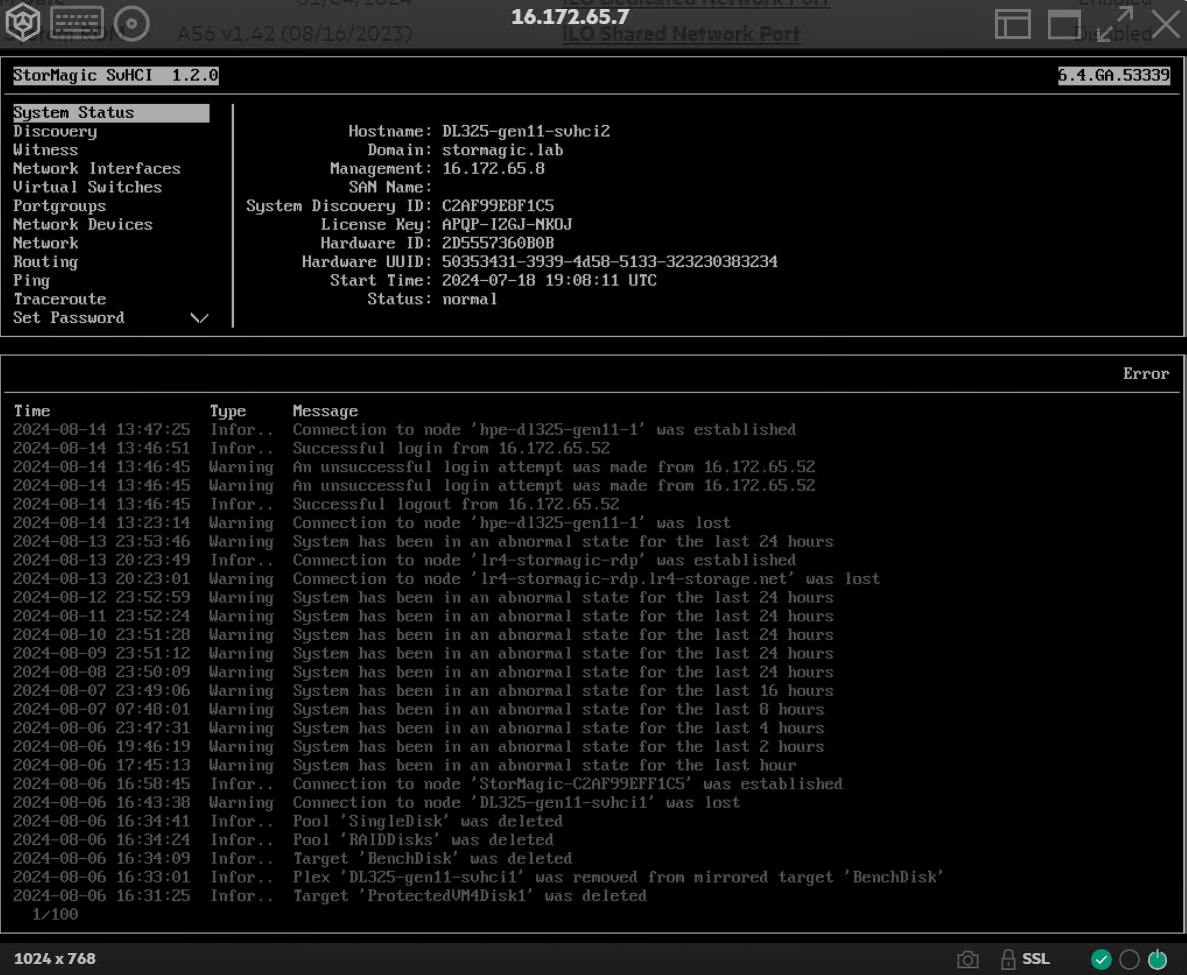Click the domain value stormagic.lab
Viewport: 1187px width, 975px height.
tap(503, 150)
